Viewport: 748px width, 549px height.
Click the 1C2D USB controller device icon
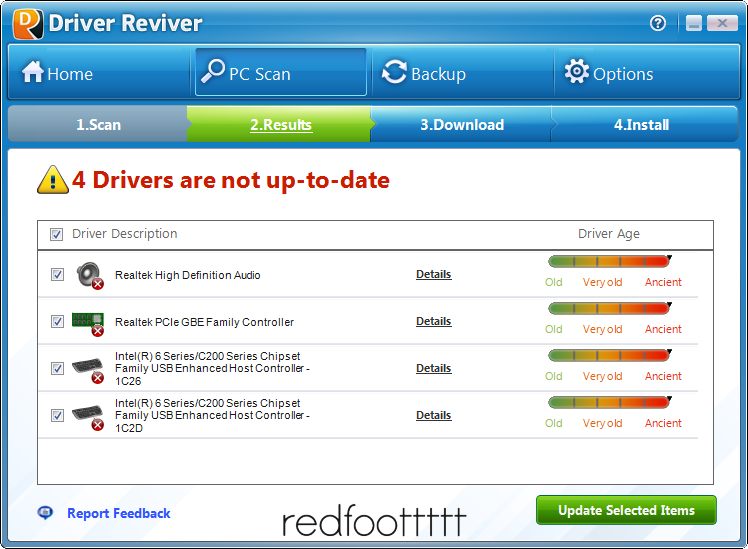click(x=88, y=417)
